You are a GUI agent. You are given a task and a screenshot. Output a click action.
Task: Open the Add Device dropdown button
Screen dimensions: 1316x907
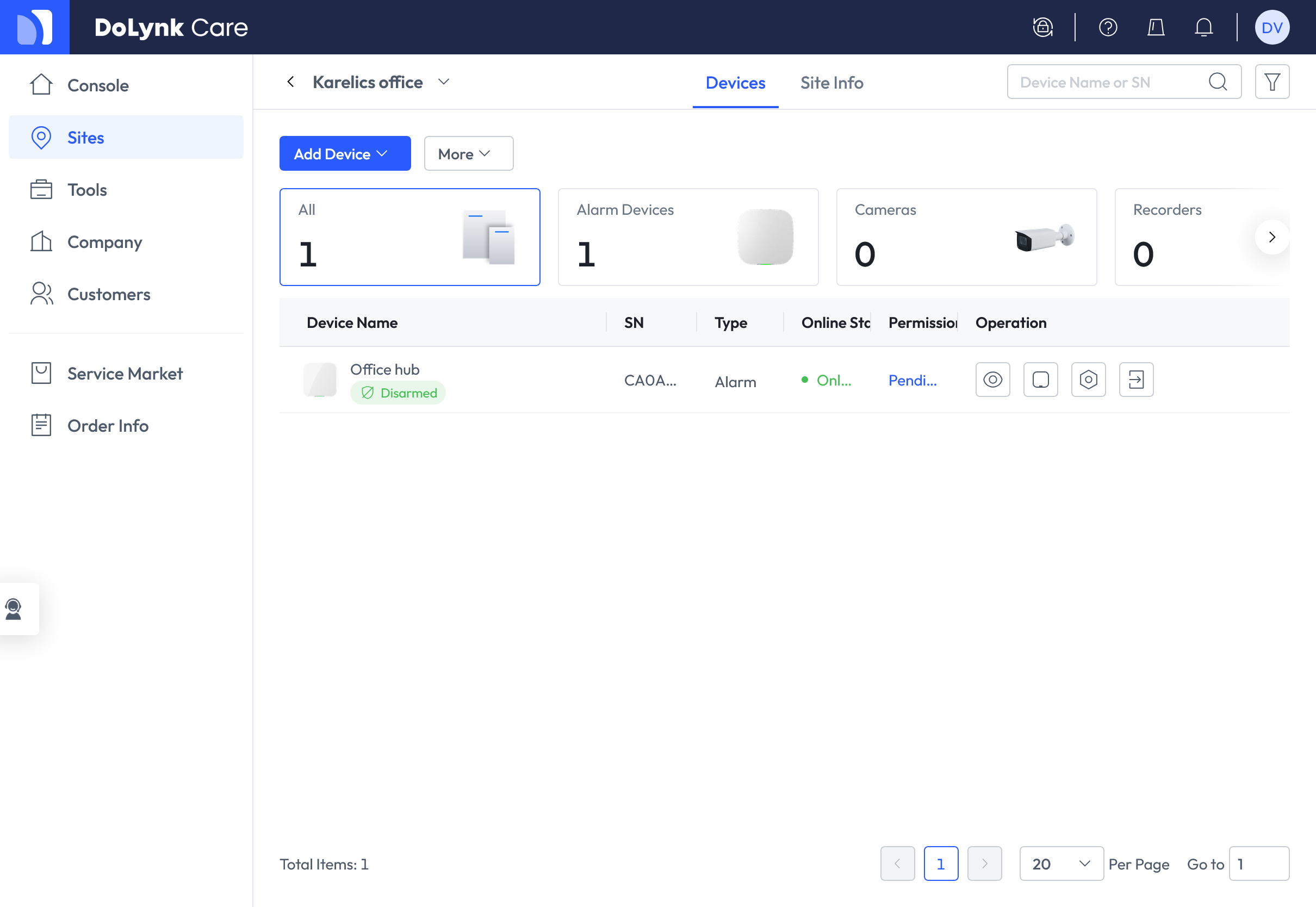(345, 153)
